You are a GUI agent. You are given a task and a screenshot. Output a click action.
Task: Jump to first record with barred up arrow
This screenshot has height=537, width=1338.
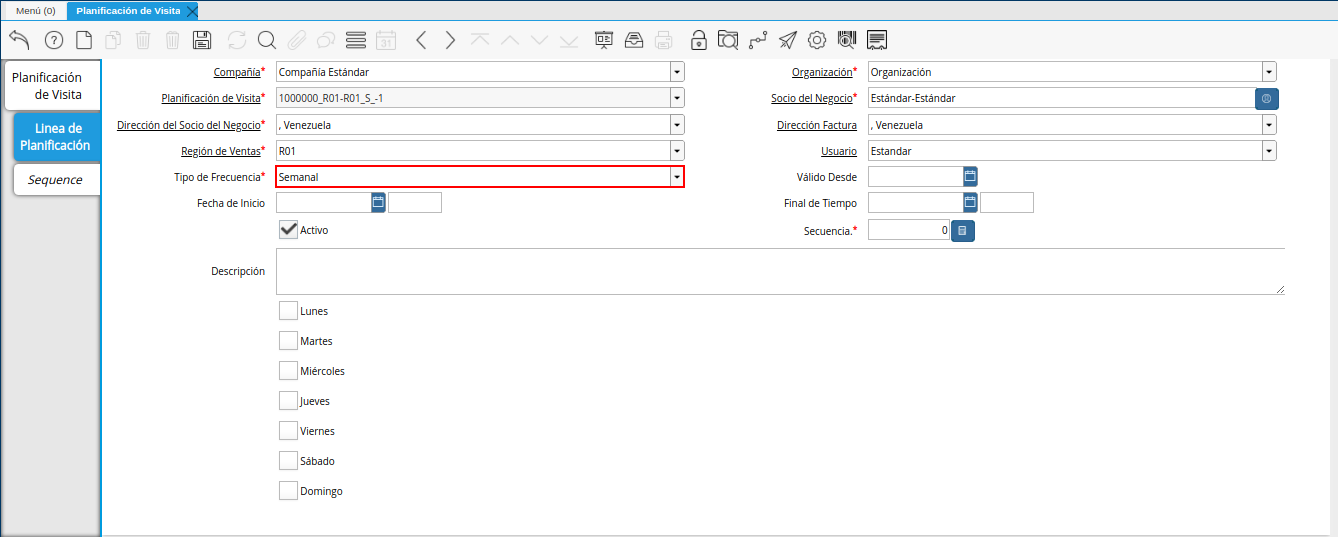(x=480, y=40)
